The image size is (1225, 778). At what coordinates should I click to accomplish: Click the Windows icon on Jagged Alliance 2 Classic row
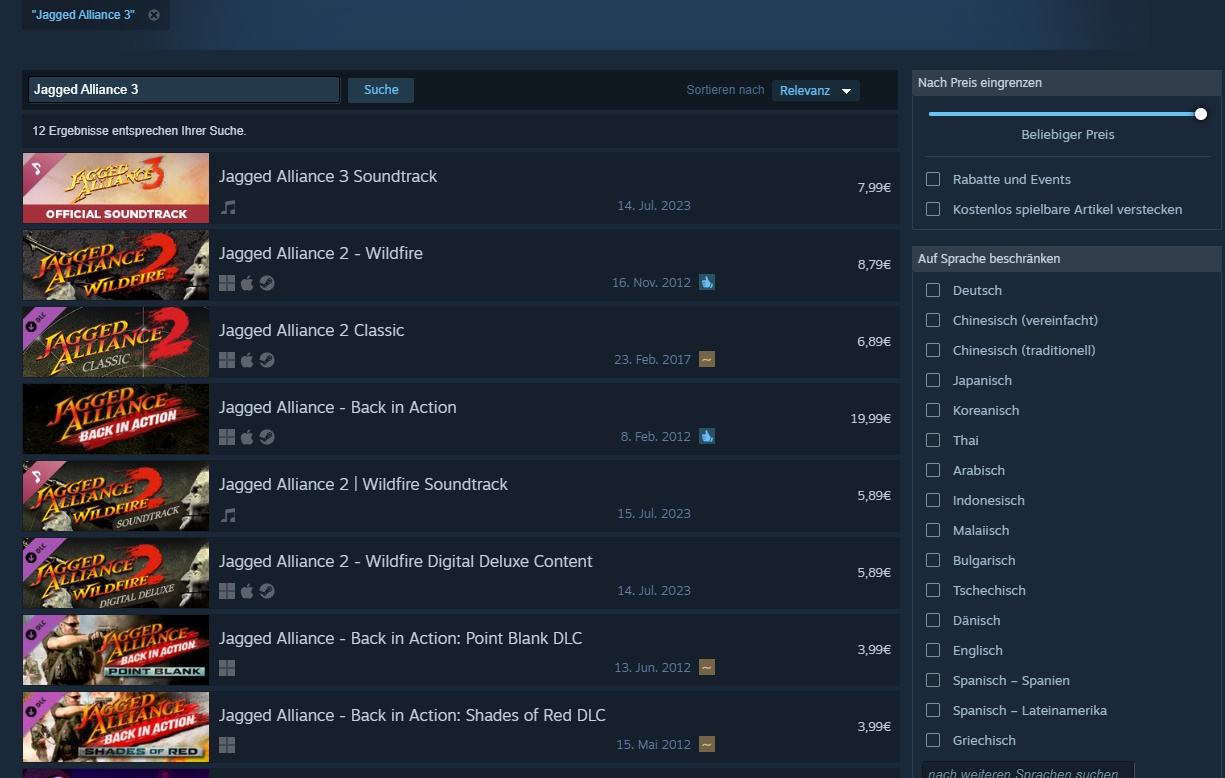[x=227, y=360]
